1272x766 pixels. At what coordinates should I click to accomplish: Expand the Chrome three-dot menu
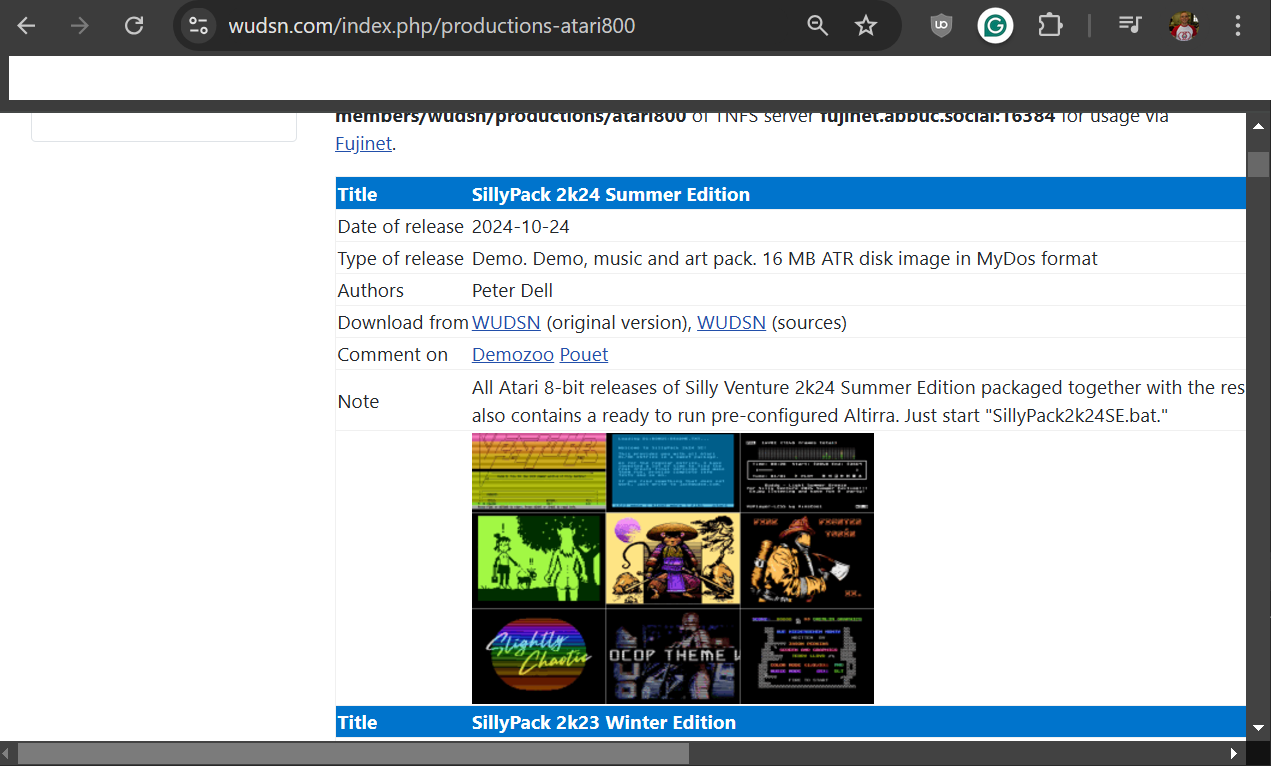pyautogui.click(x=1239, y=26)
